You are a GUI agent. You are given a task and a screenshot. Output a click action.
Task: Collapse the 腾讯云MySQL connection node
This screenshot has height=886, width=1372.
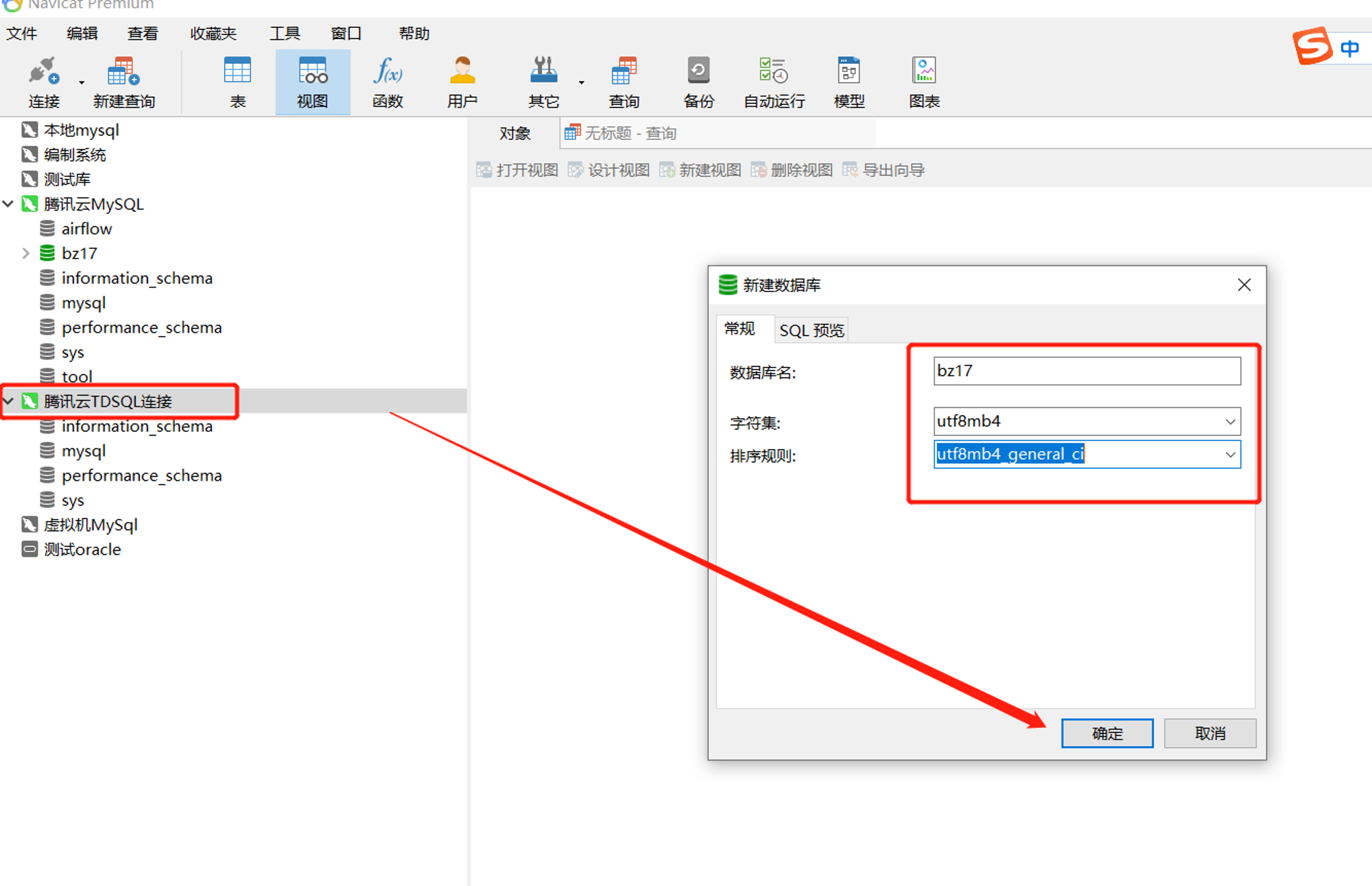pyautogui.click(x=8, y=204)
